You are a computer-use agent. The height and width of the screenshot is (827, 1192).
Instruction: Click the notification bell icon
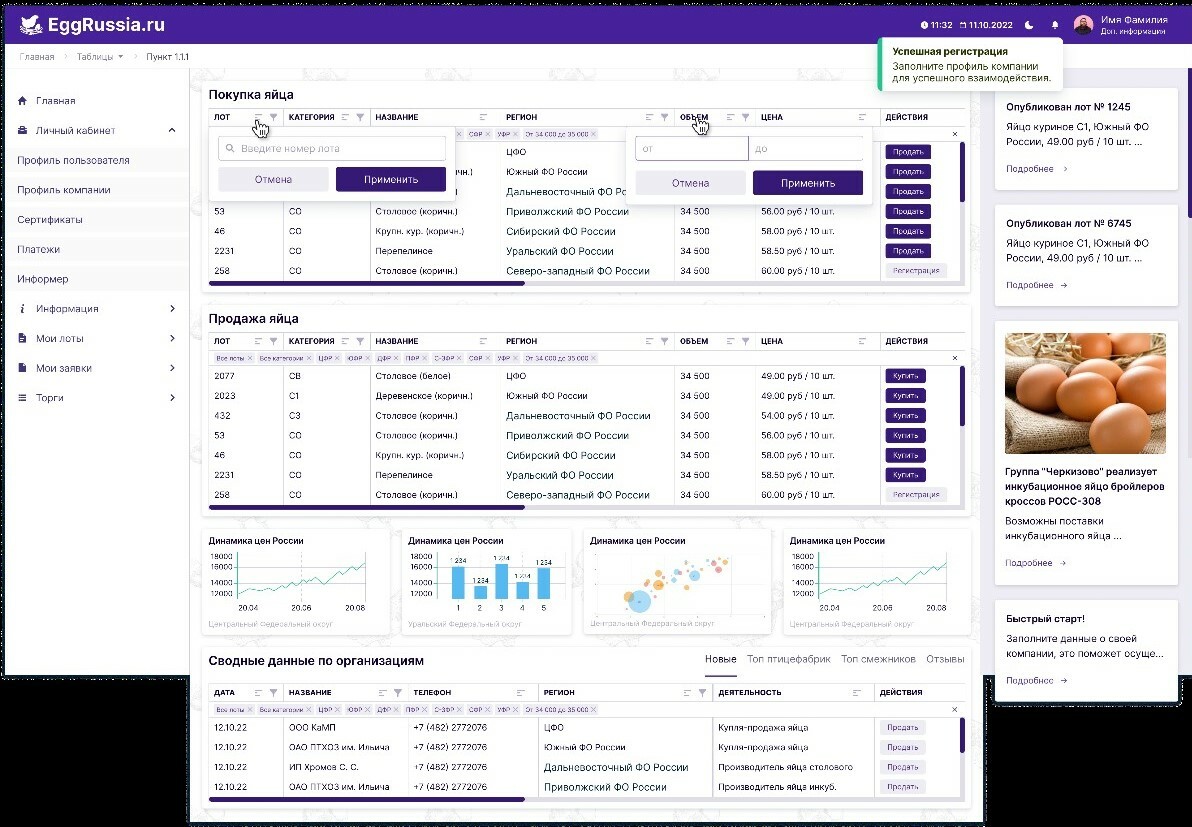(1054, 25)
